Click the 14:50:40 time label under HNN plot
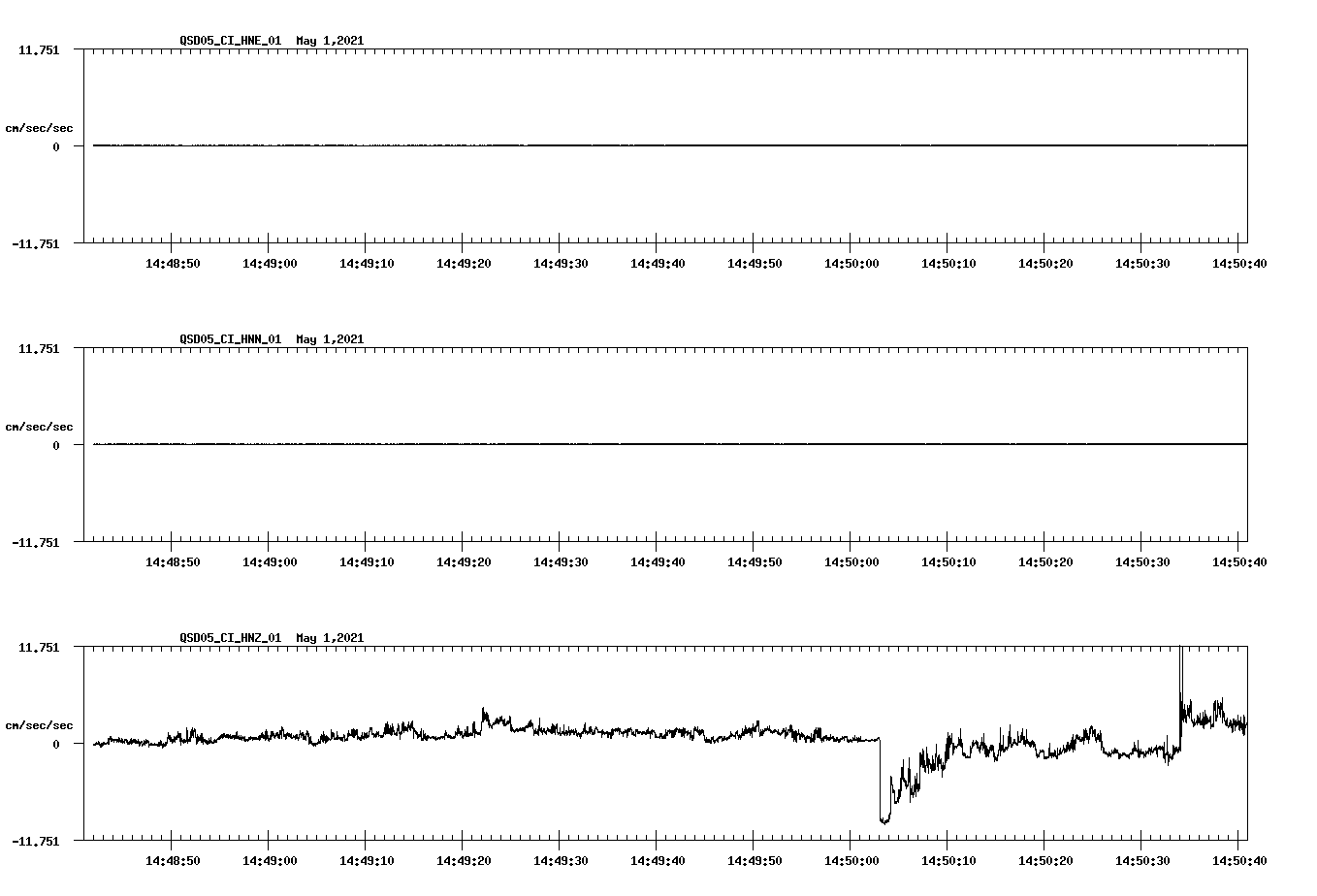Screen dimensions: 1317x896 pyautogui.click(x=1239, y=560)
